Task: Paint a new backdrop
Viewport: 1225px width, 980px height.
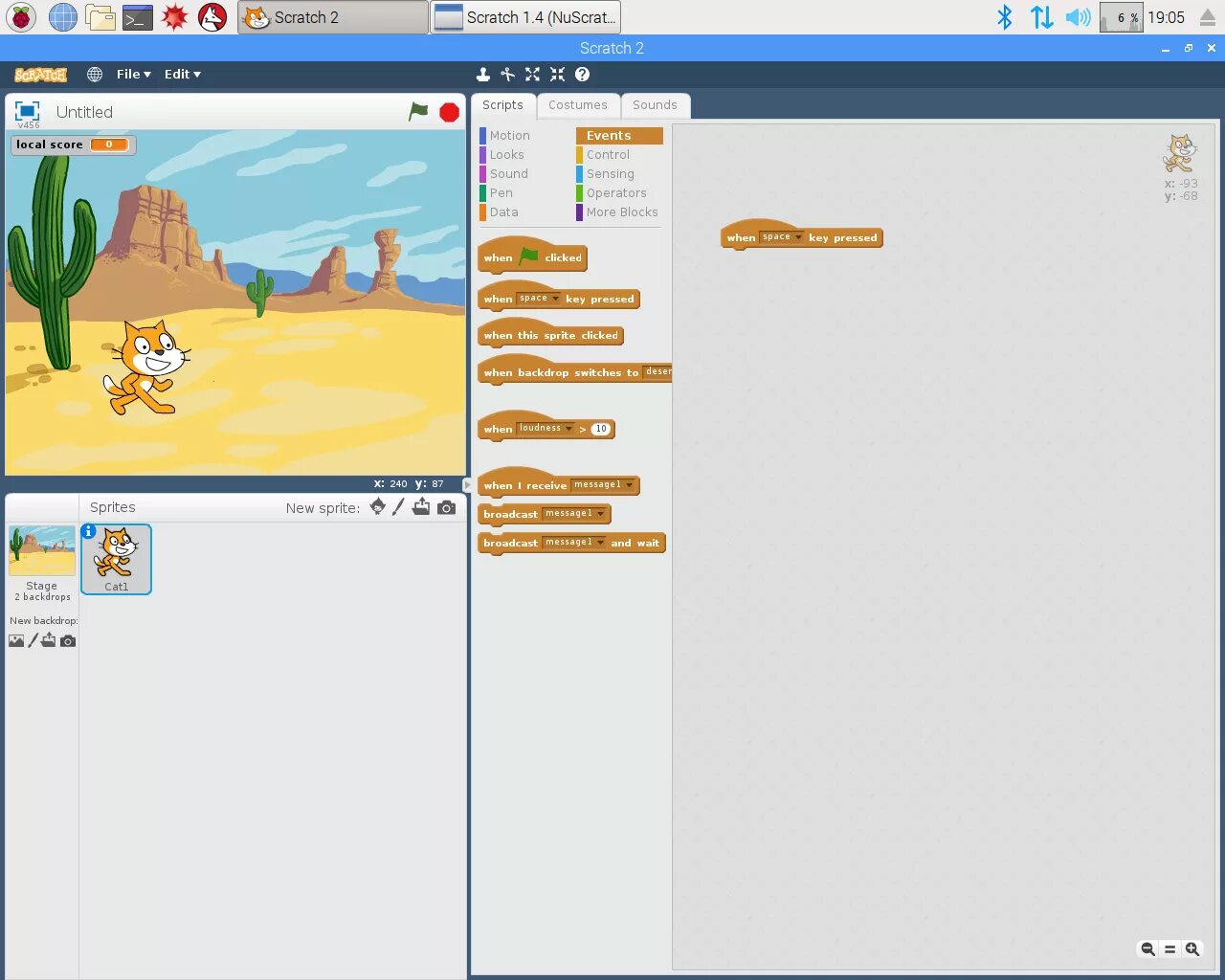Action: pos(33,640)
